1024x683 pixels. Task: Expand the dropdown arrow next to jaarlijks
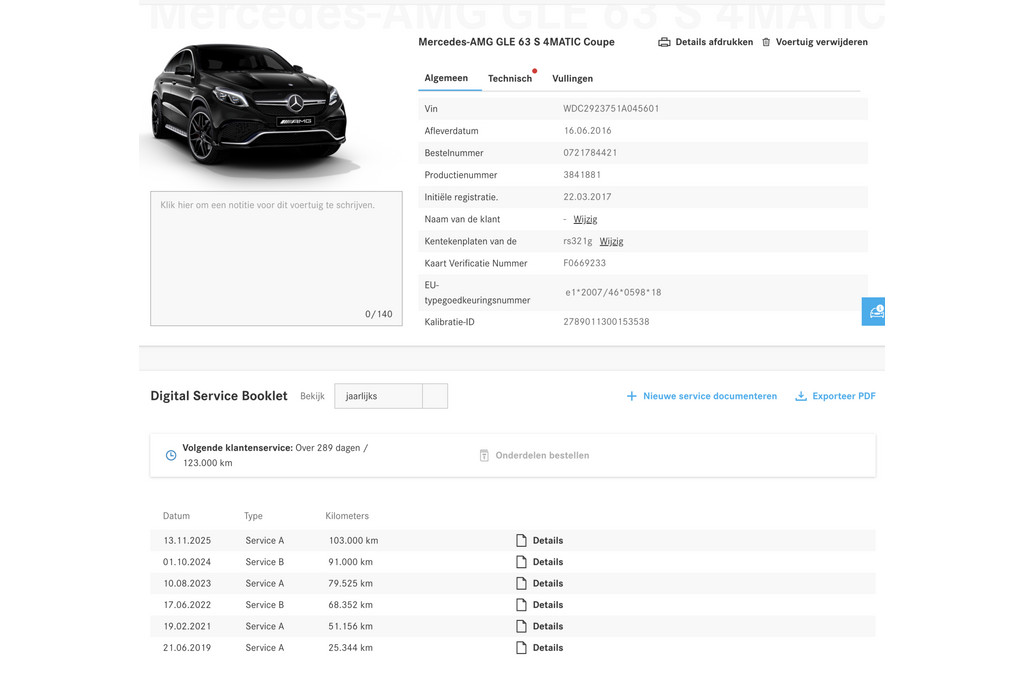[x=435, y=396]
